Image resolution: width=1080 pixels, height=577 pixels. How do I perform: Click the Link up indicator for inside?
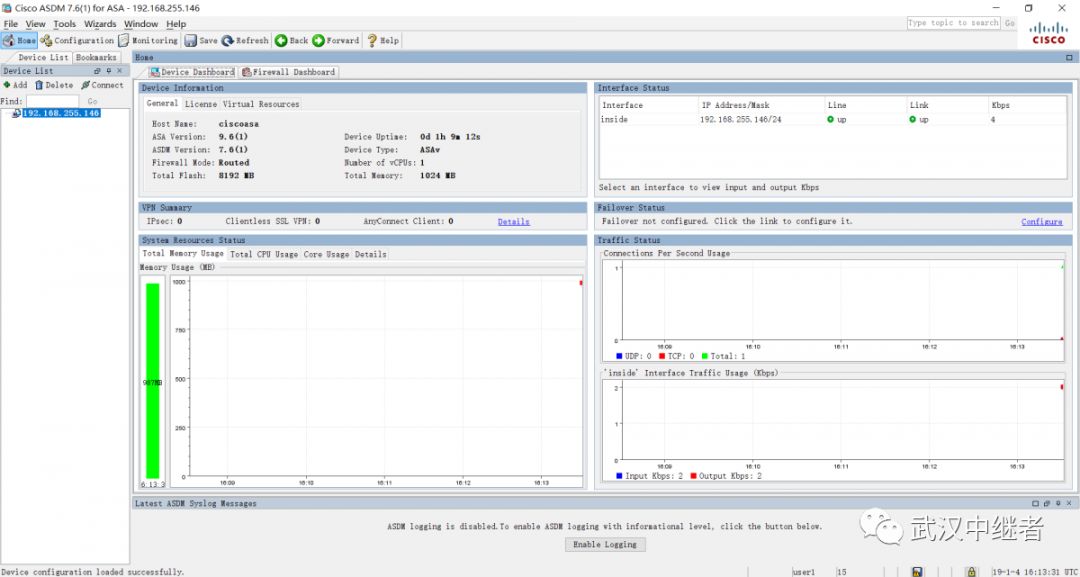click(913, 120)
